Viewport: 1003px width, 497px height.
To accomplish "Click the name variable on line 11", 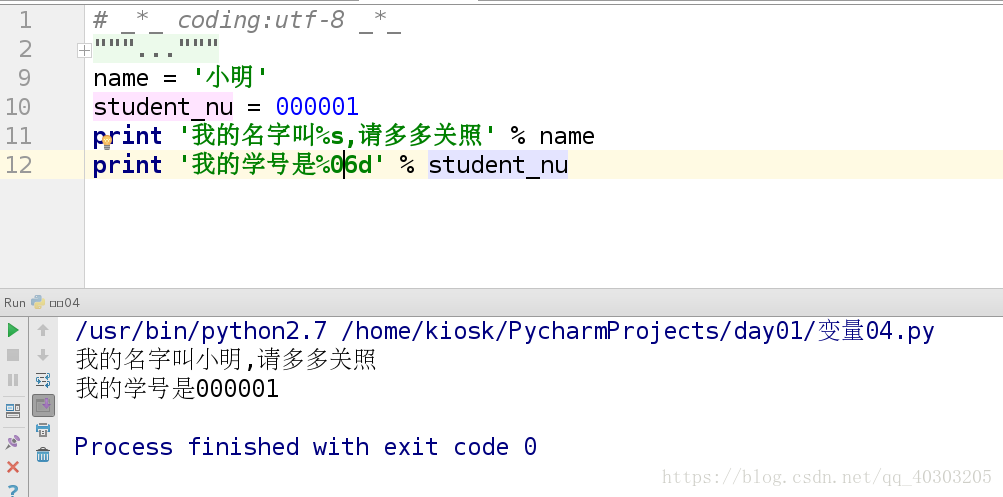I will (566, 136).
